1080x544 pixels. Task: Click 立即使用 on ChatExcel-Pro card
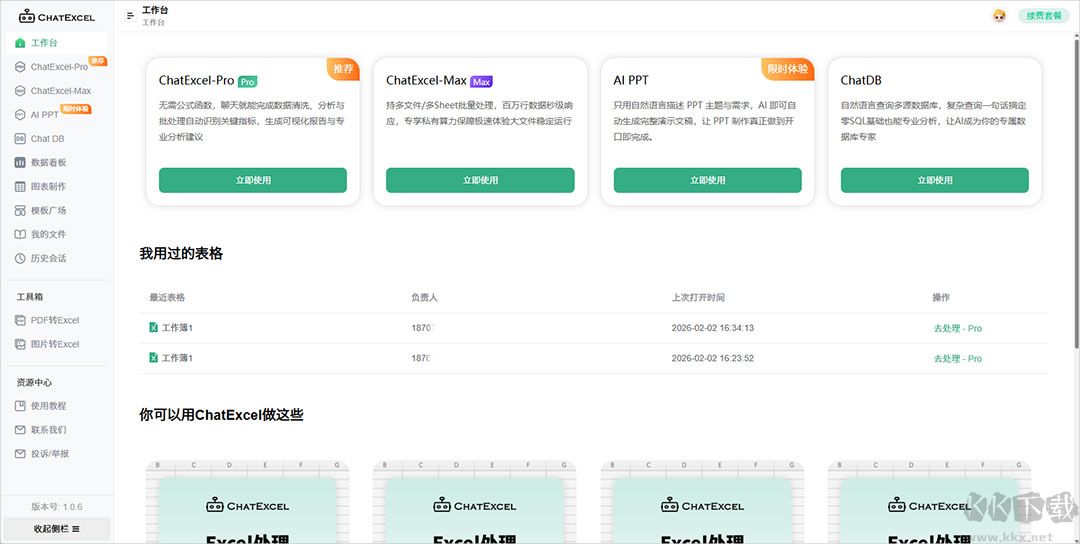253,180
